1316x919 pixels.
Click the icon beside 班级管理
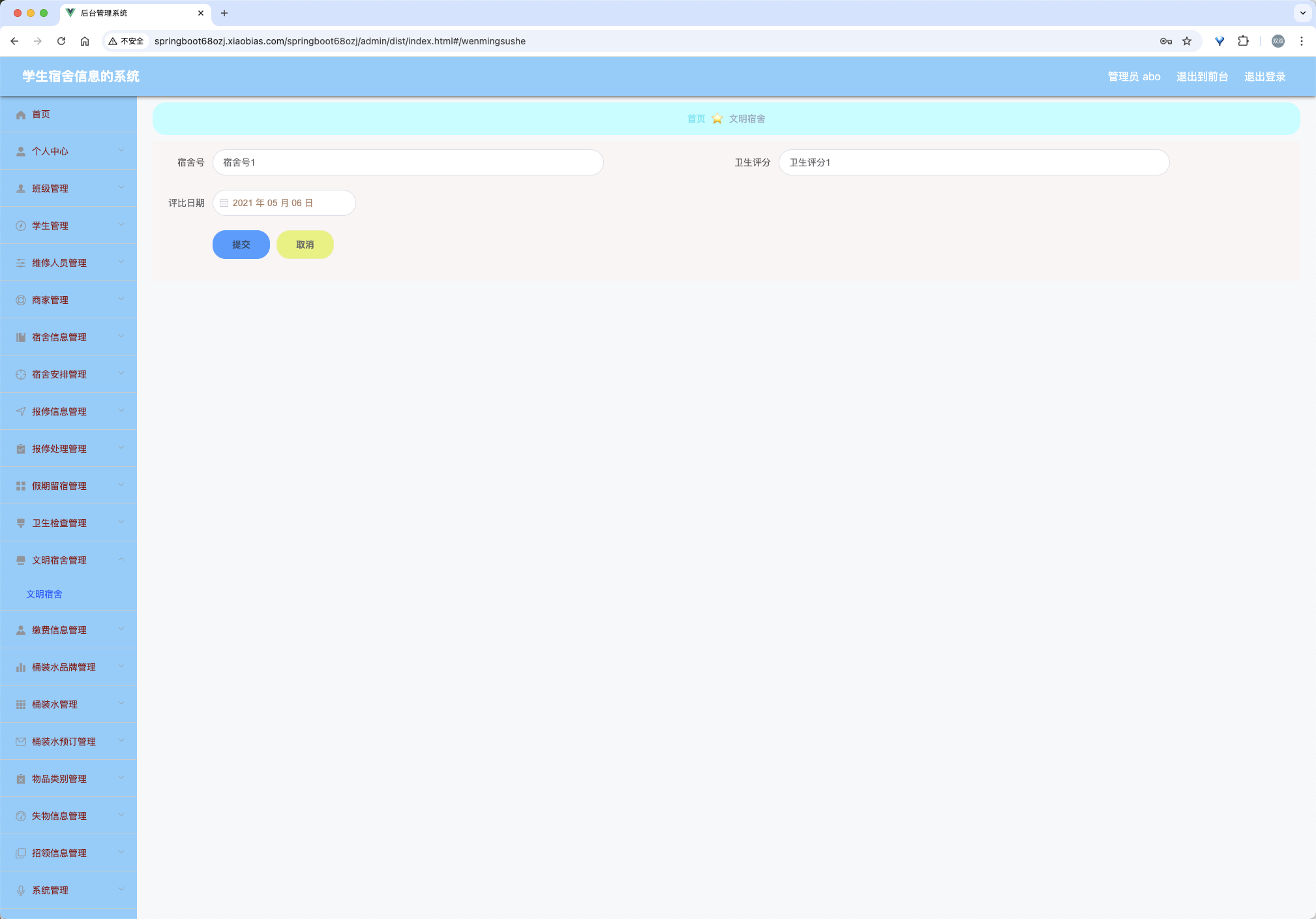tap(21, 189)
